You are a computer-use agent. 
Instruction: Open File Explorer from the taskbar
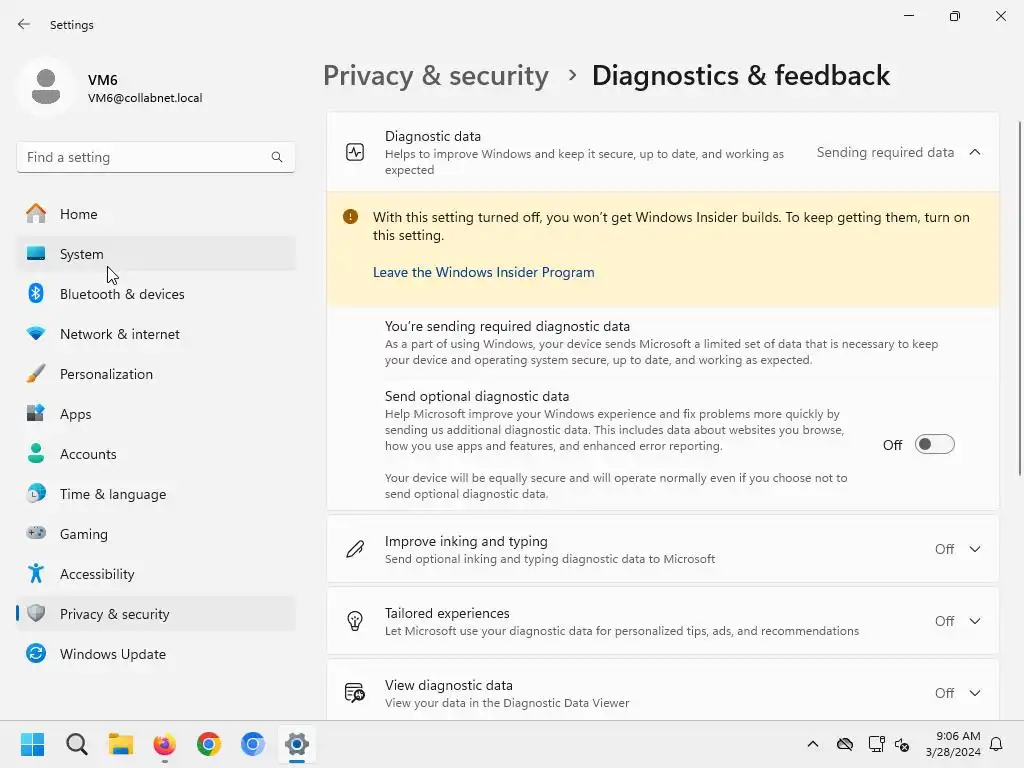pyautogui.click(x=121, y=744)
